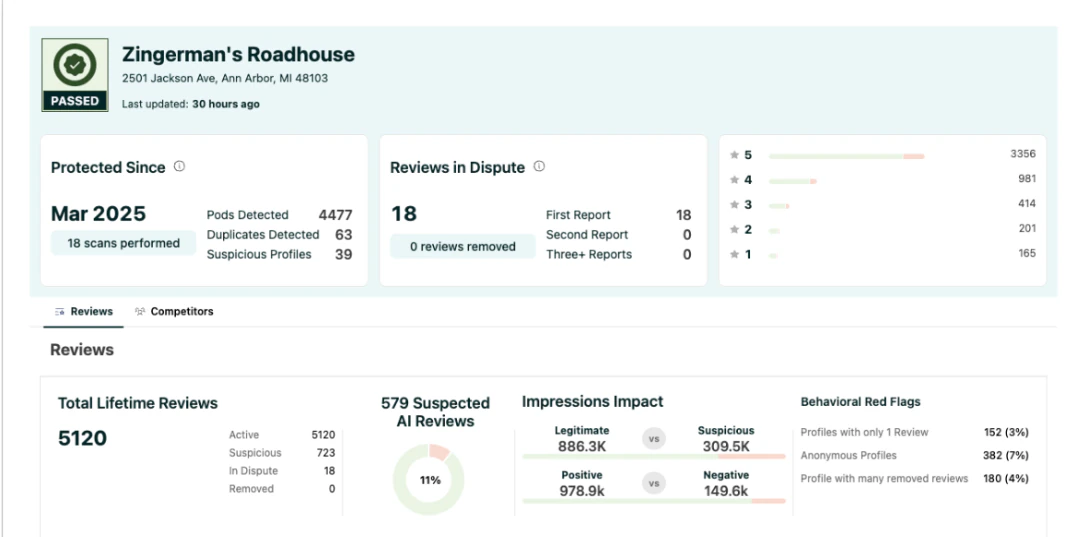
Task: Click the vs badge between Positive and Negative
Action: [654, 483]
